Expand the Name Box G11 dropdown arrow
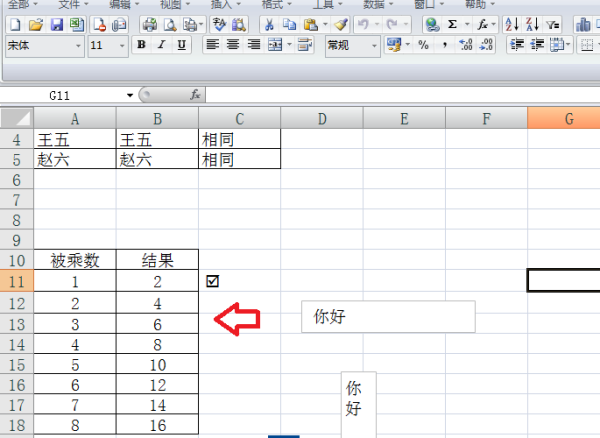 click(x=130, y=95)
